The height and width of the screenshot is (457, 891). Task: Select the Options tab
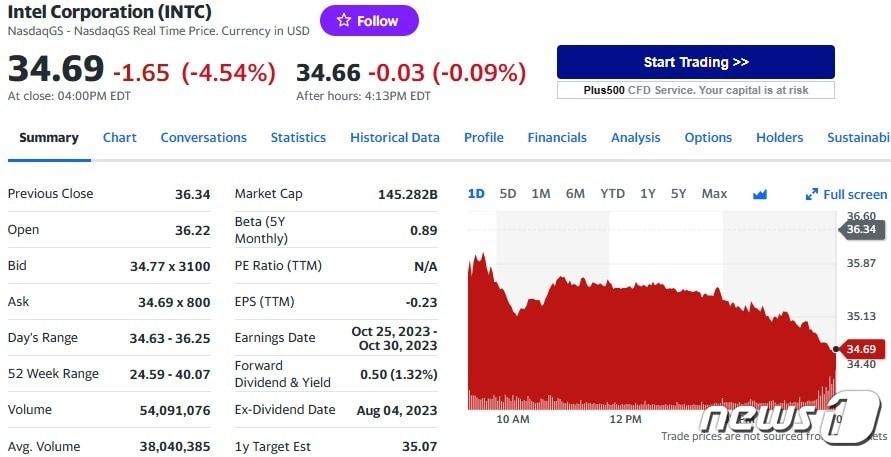pos(708,138)
